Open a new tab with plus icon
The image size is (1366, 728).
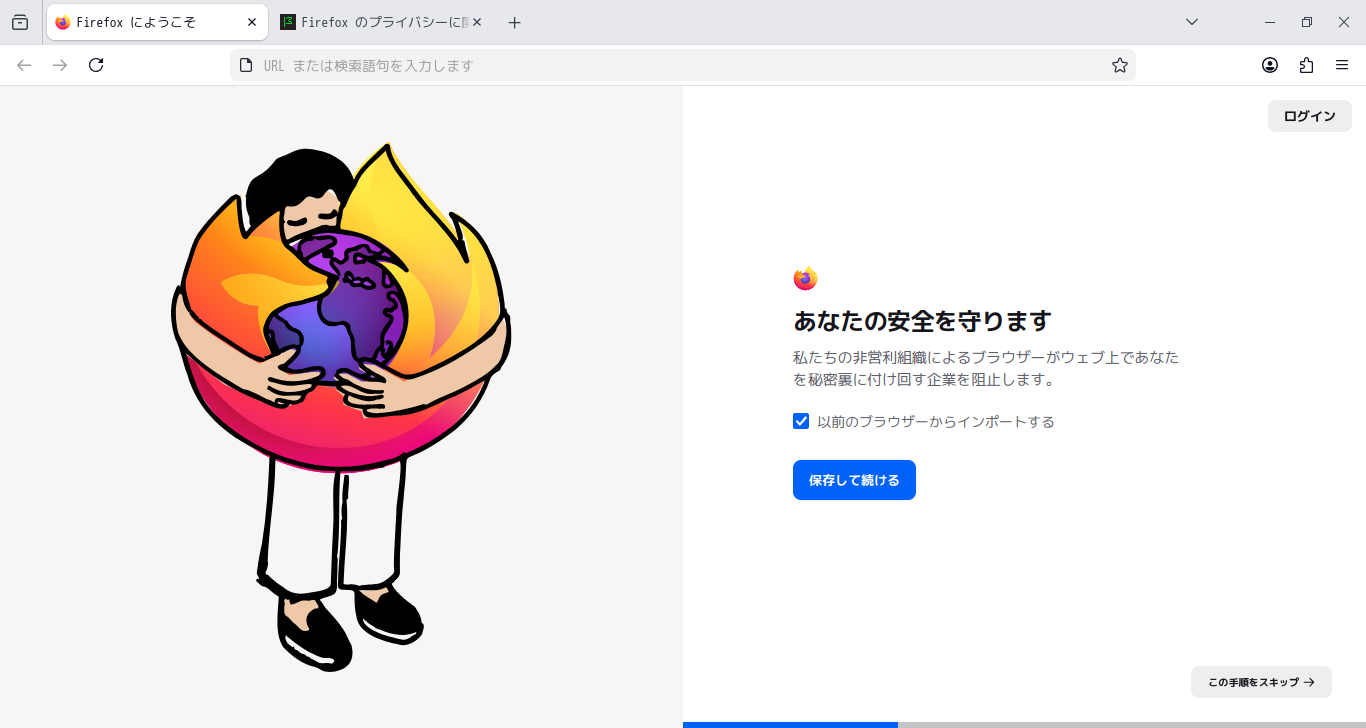(x=515, y=22)
